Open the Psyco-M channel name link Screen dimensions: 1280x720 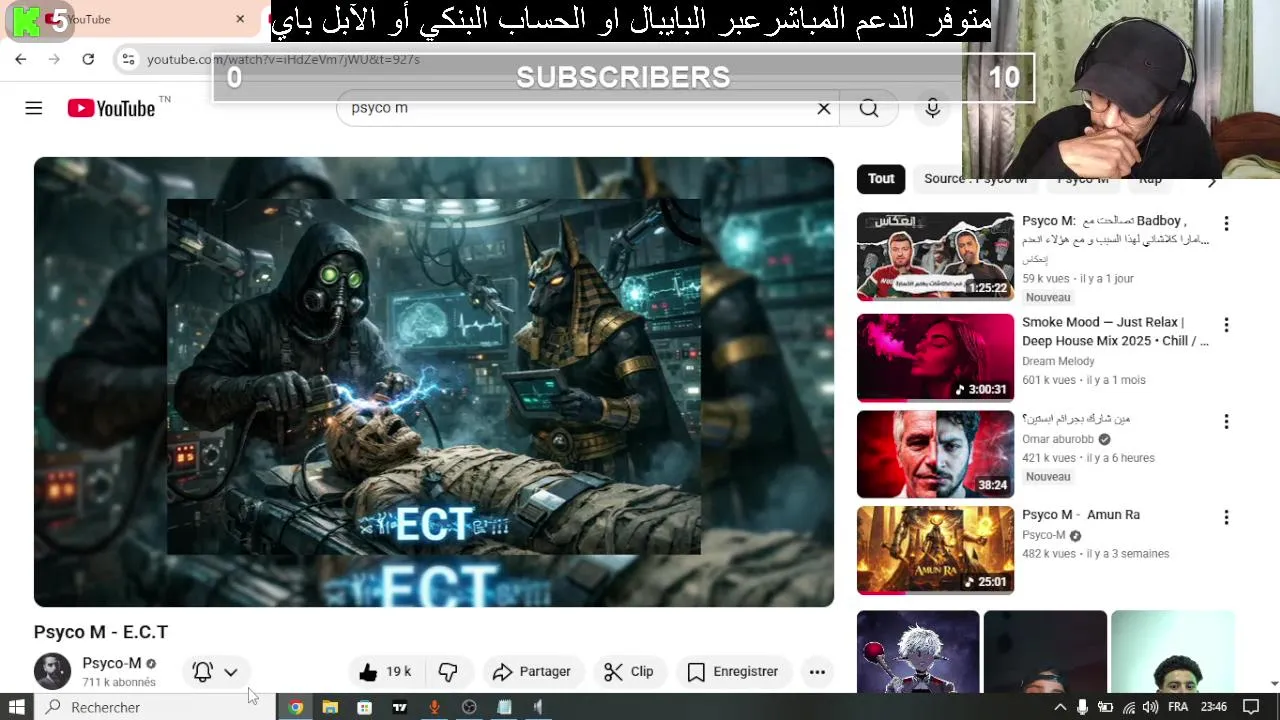click(x=112, y=663)
